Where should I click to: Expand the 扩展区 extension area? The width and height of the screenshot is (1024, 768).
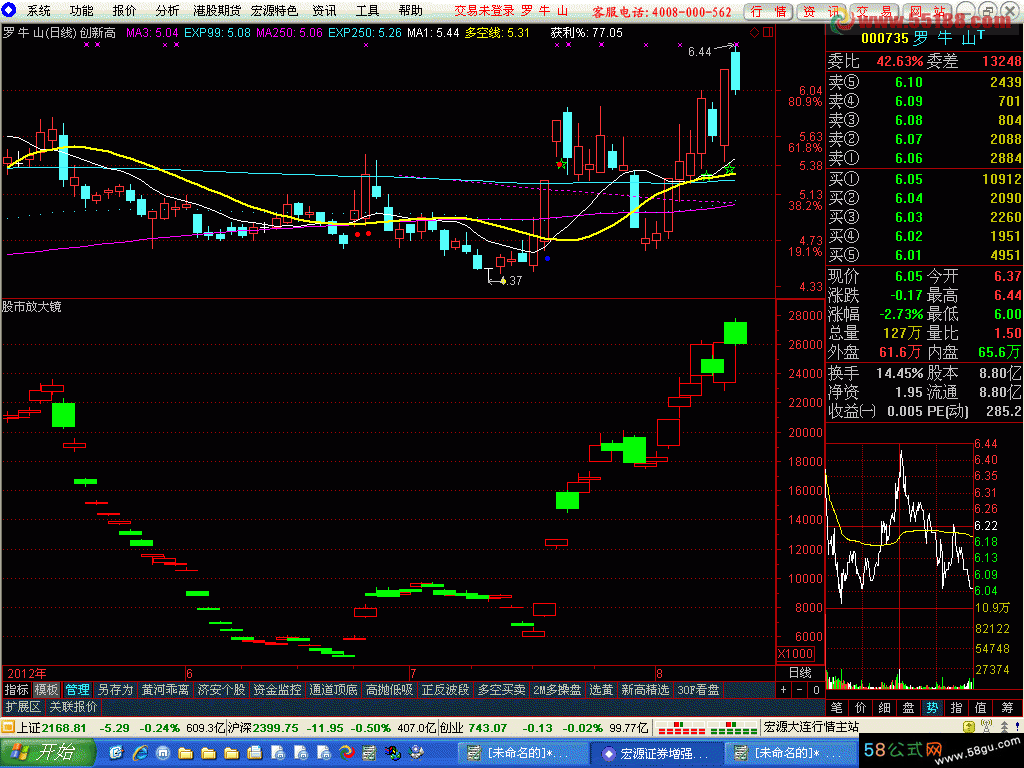(22, 706)
